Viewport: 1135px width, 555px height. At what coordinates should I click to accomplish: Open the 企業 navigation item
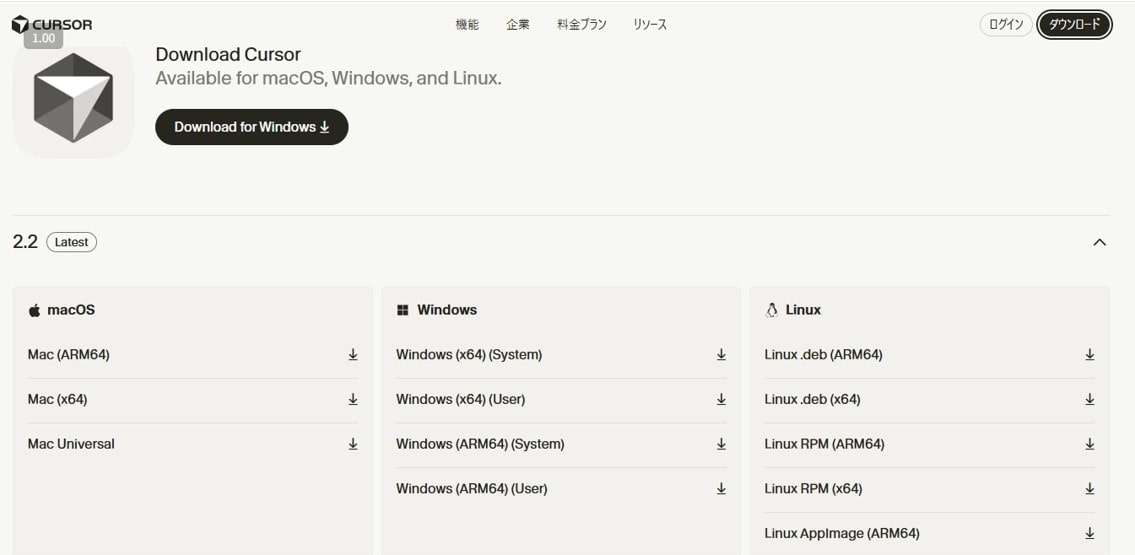coord(518,25)
